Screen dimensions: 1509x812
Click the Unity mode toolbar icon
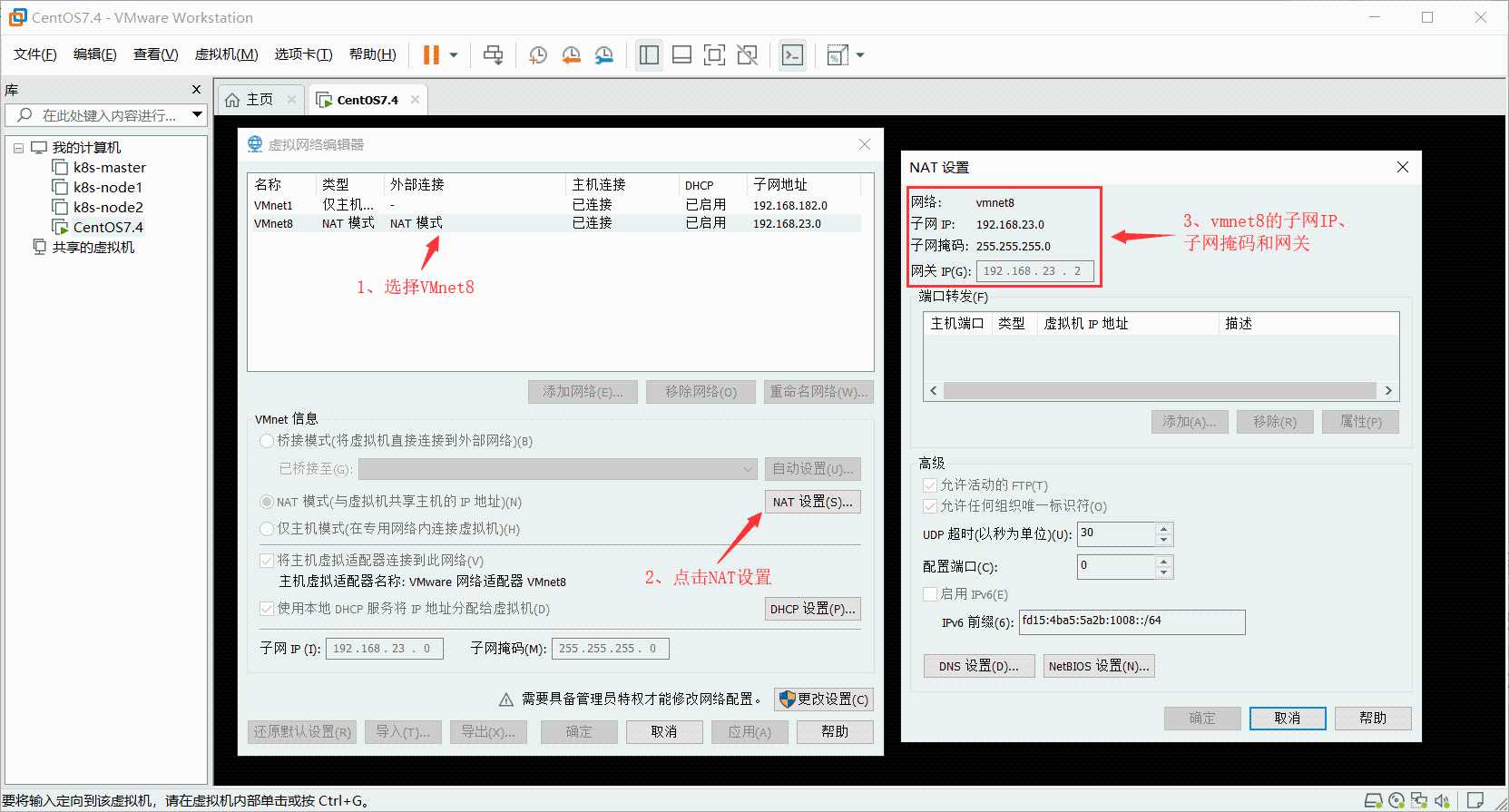[x=748, y=55]
